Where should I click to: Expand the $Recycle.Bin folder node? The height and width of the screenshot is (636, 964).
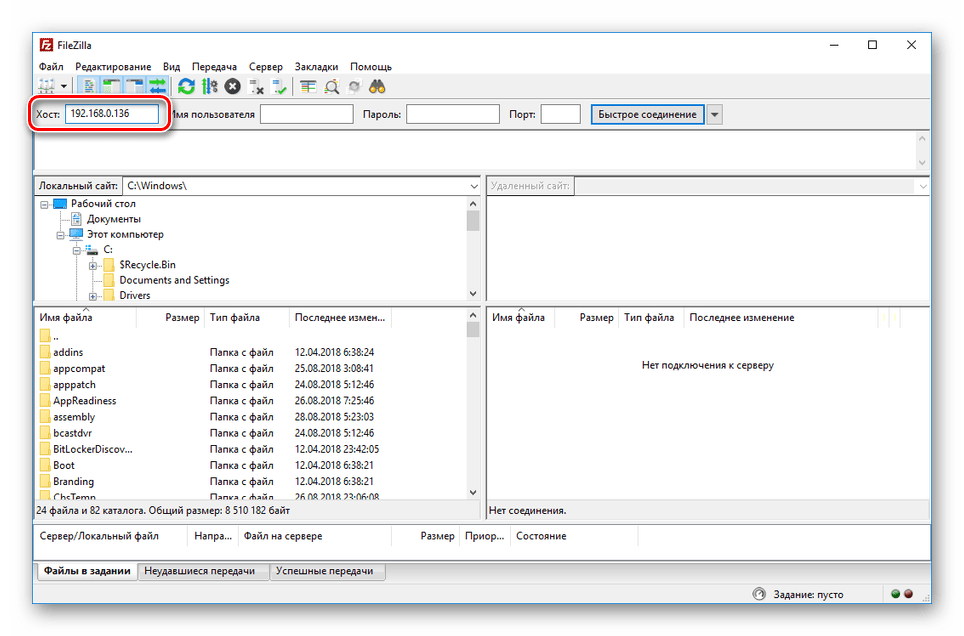point(92,266)
